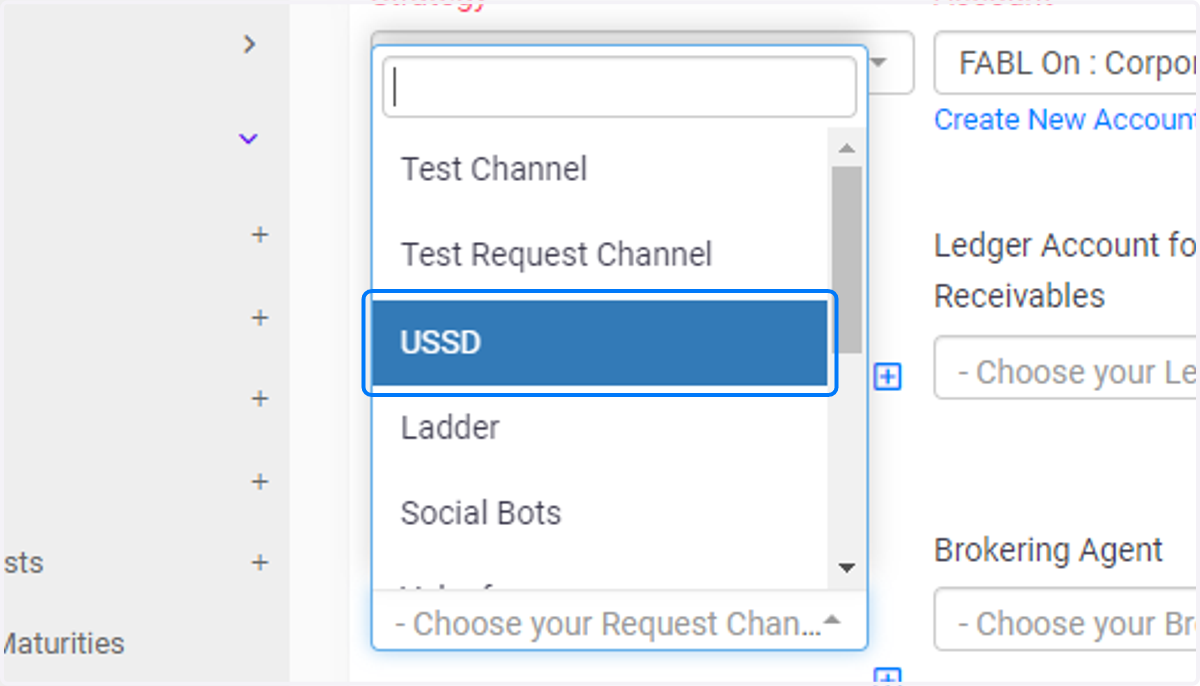This screenshot has height=686, width=1200.
Task: Select the Social Bots option
Action: point(600,513)
